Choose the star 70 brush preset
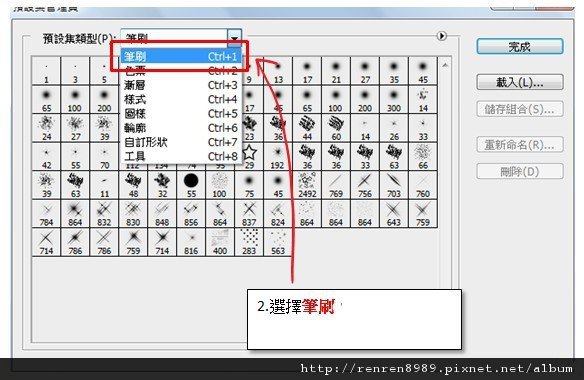This screenshot has height=380, width=584. coord(104,157)
